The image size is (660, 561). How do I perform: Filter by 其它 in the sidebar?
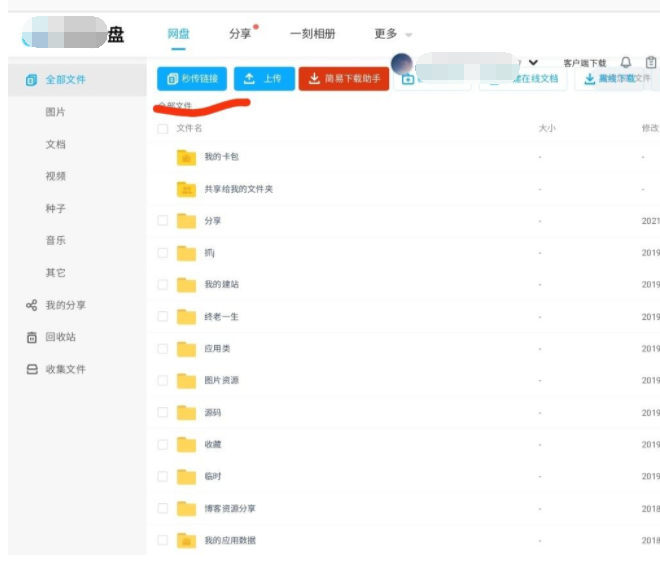(x=56, y=273)
